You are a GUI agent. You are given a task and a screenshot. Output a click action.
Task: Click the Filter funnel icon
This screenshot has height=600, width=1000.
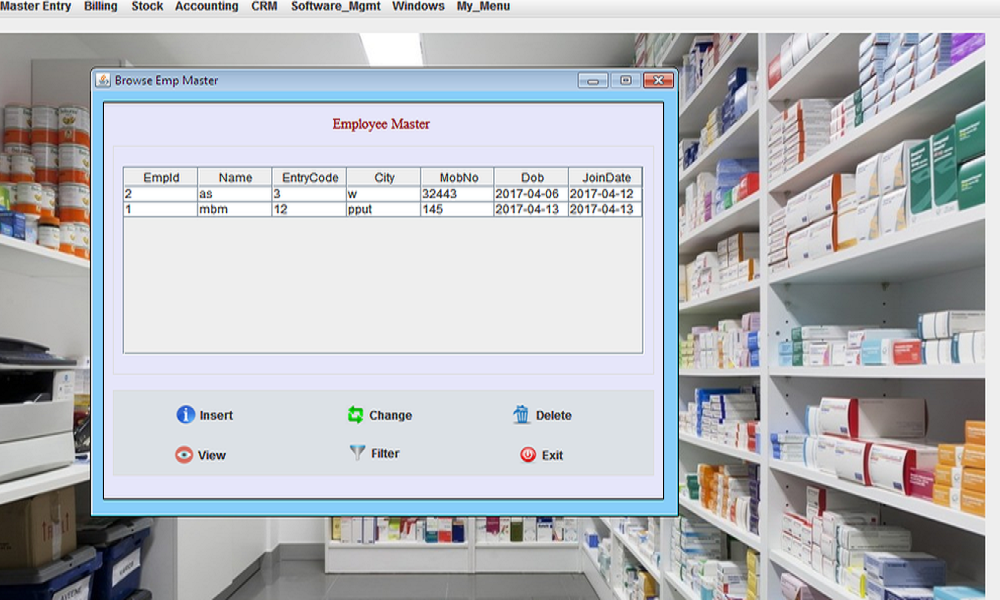tap(357, 453)
